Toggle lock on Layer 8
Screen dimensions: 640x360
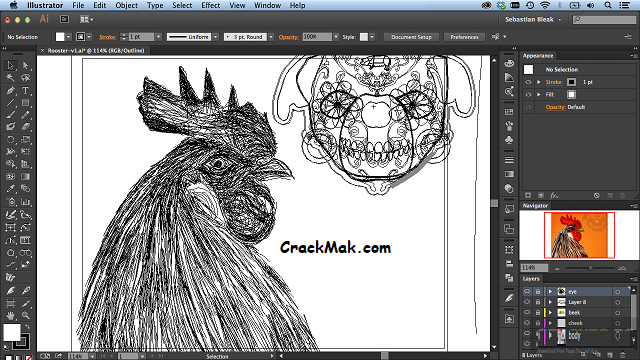538,302
